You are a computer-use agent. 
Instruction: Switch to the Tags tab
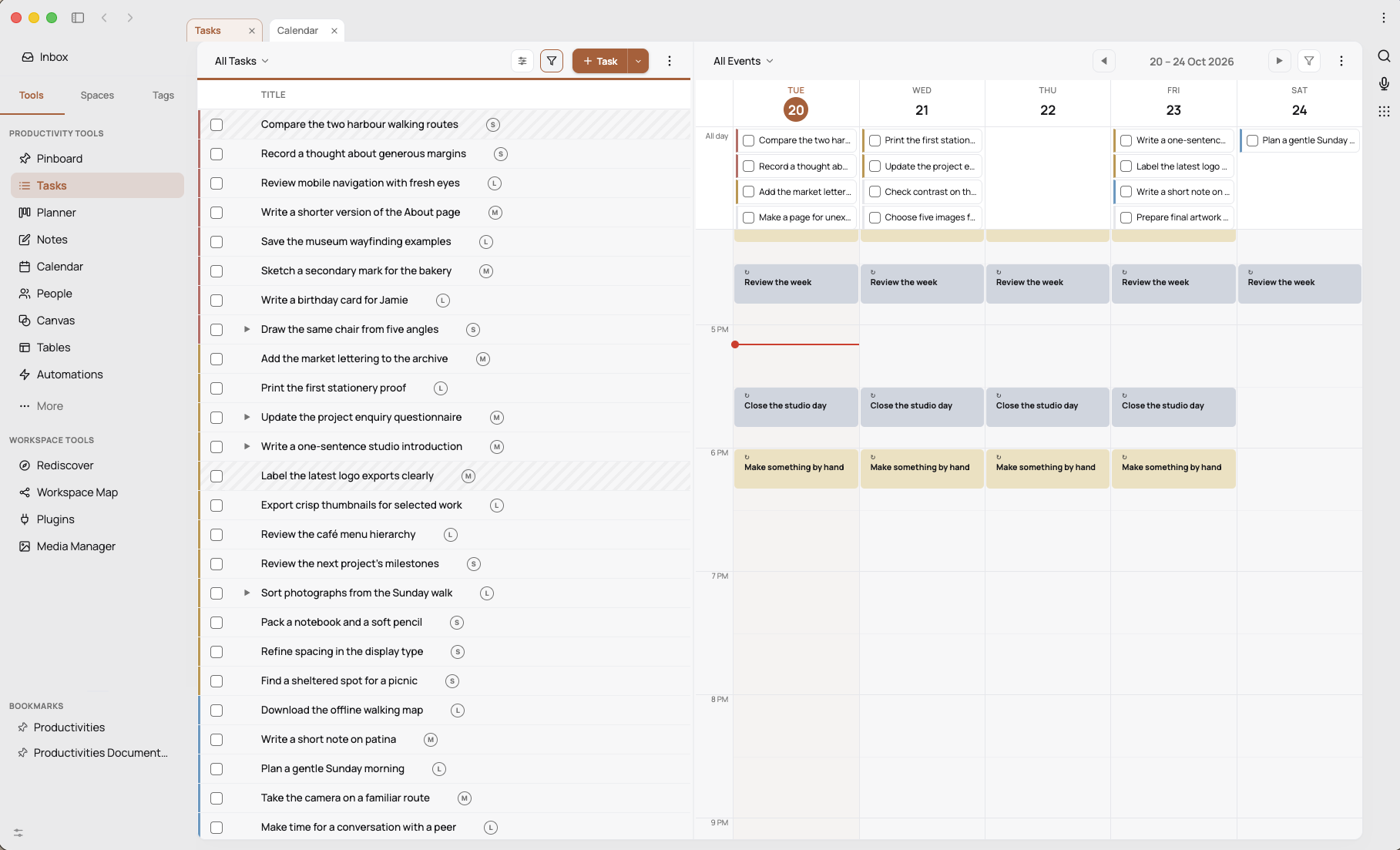pyautogui.click(x=163, y=96)
